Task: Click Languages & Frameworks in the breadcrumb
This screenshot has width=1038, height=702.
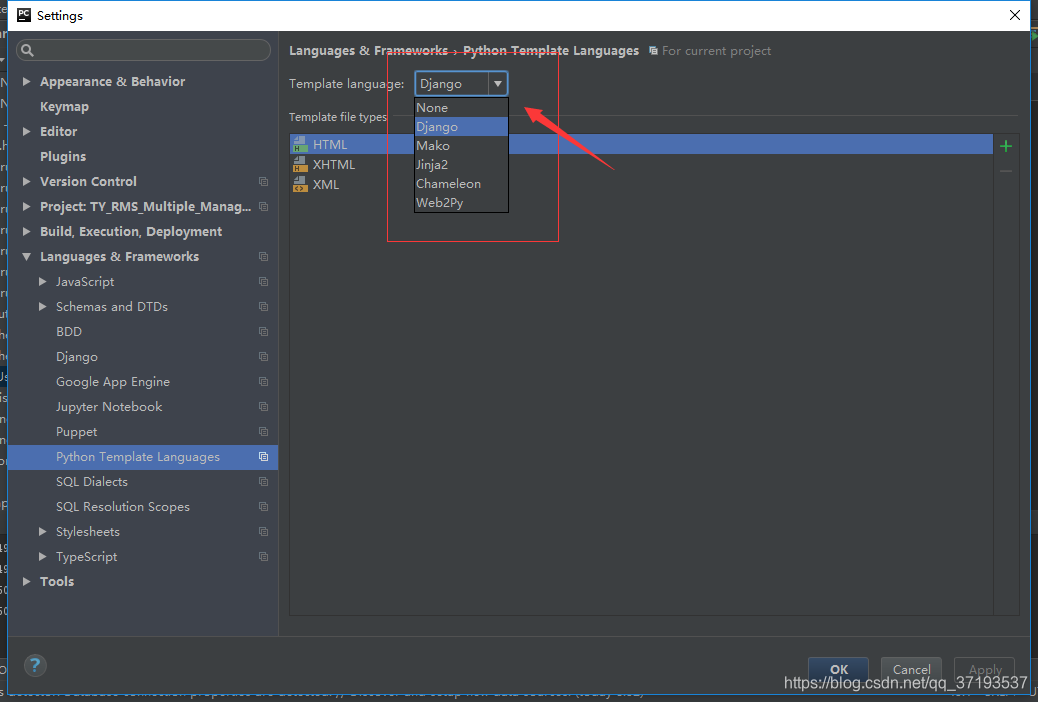Action: (369, 51)
